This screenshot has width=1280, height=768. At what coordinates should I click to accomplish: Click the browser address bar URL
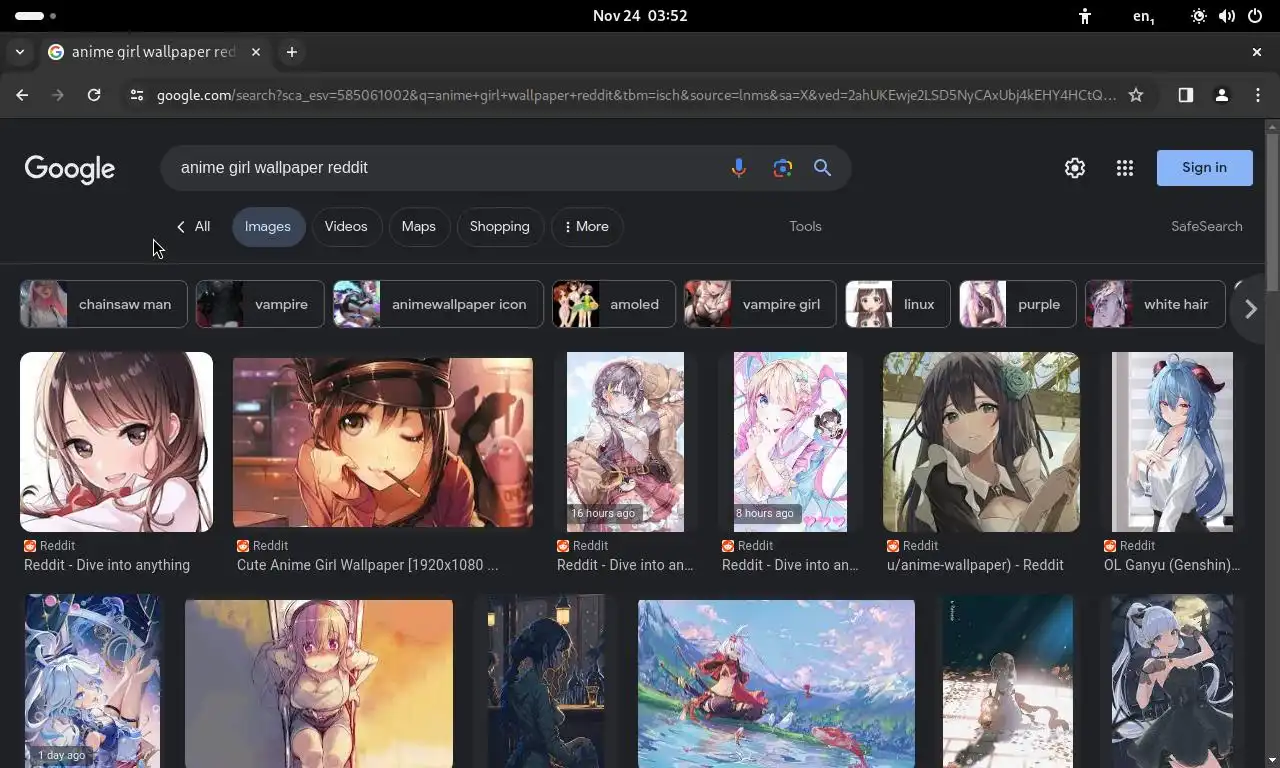[x=636, y=95]
